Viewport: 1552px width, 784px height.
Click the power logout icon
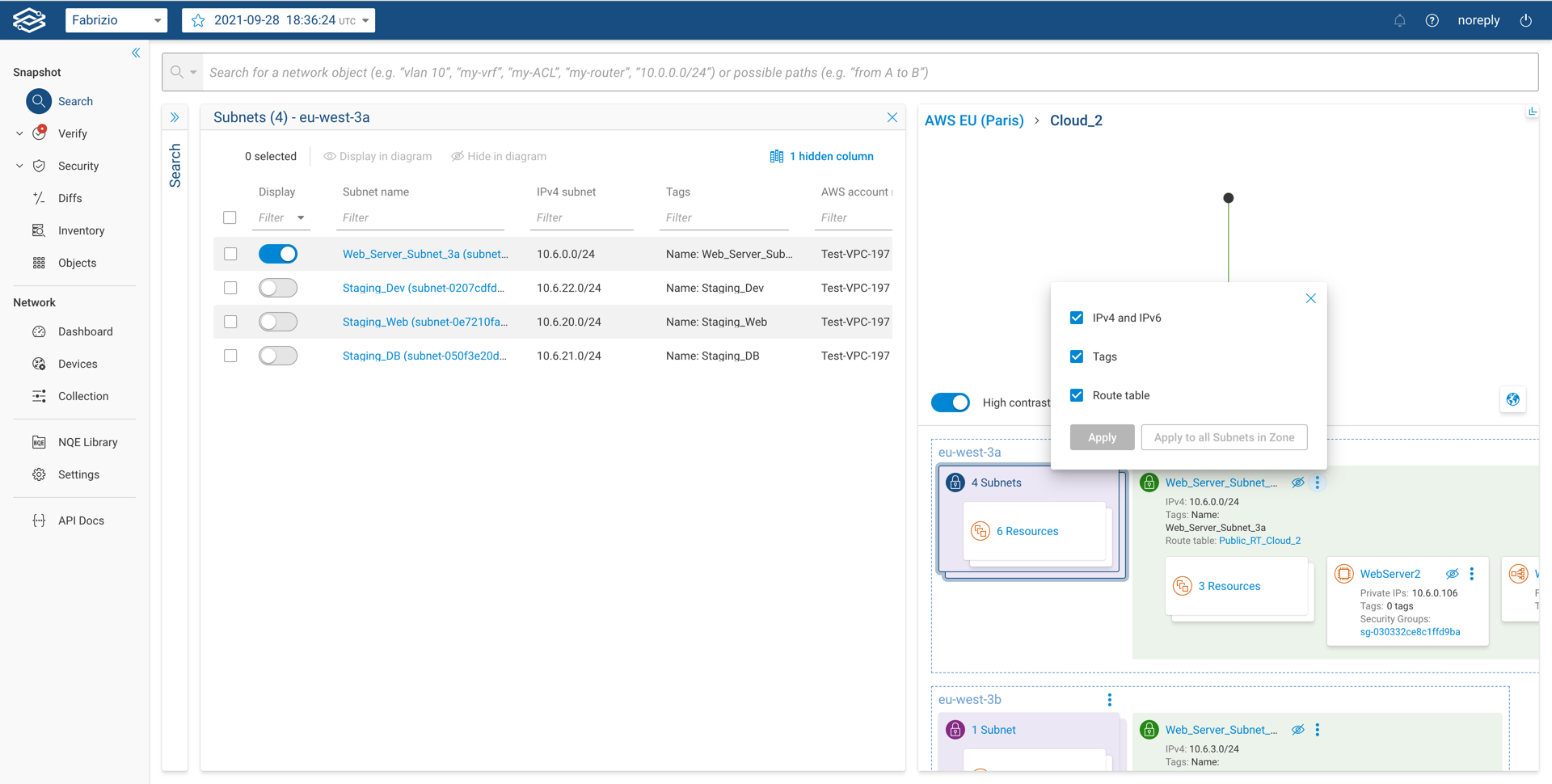(1525, 21)
